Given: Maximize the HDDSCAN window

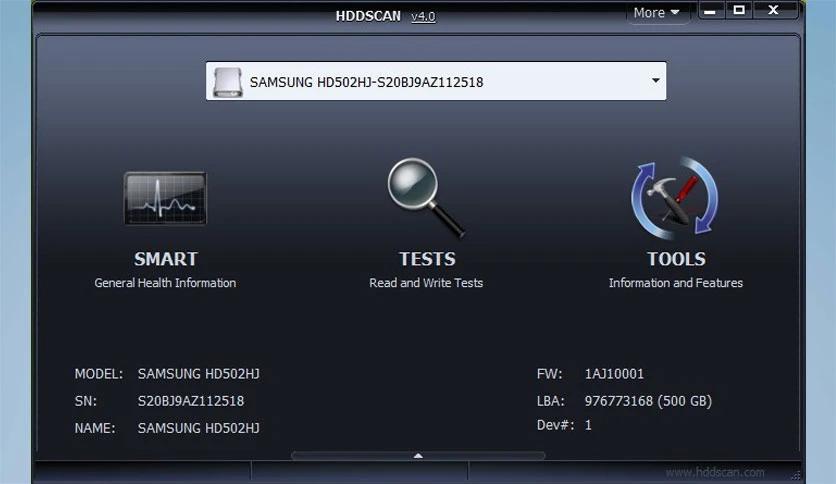Looking at the screenshot, I should click(x=739, y=10).
